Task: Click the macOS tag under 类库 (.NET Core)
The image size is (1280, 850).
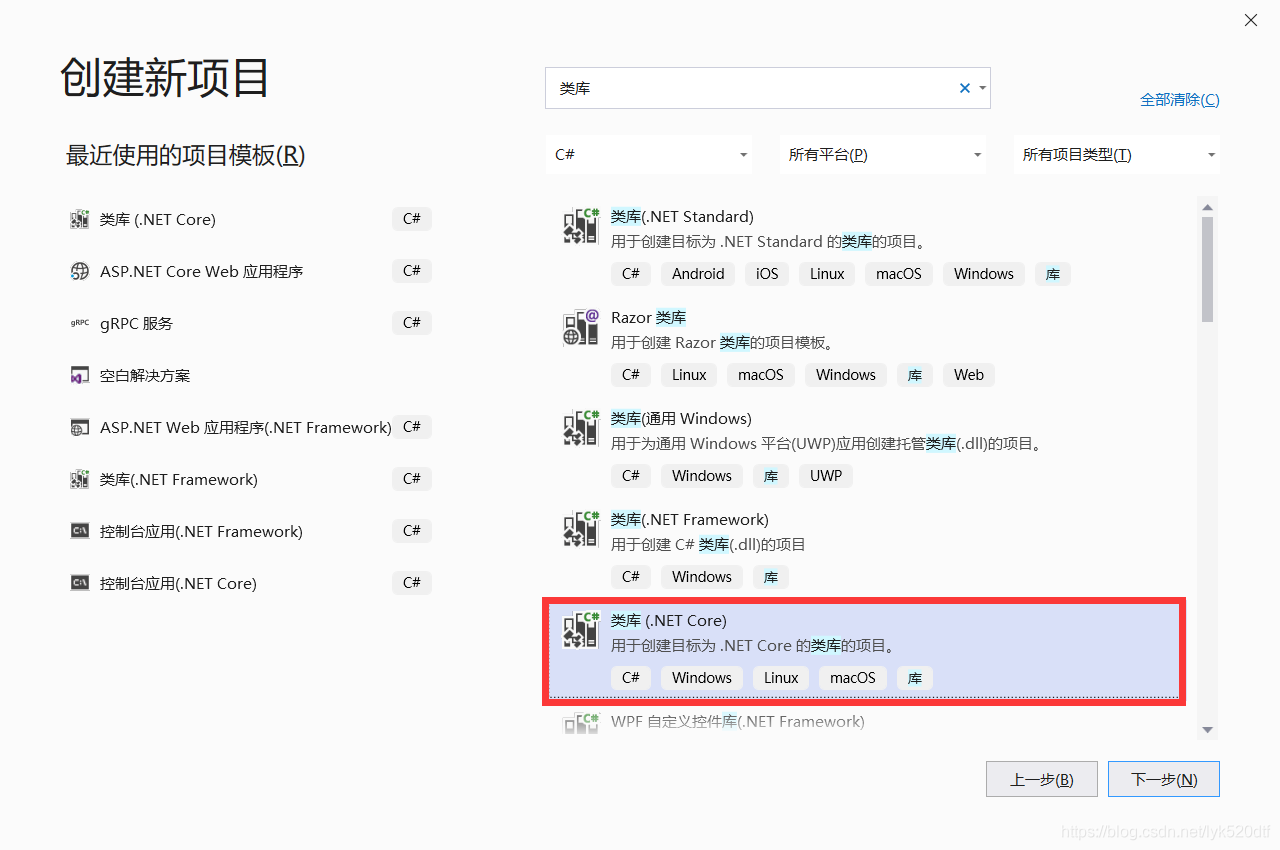Action: (x=853, y=678)
